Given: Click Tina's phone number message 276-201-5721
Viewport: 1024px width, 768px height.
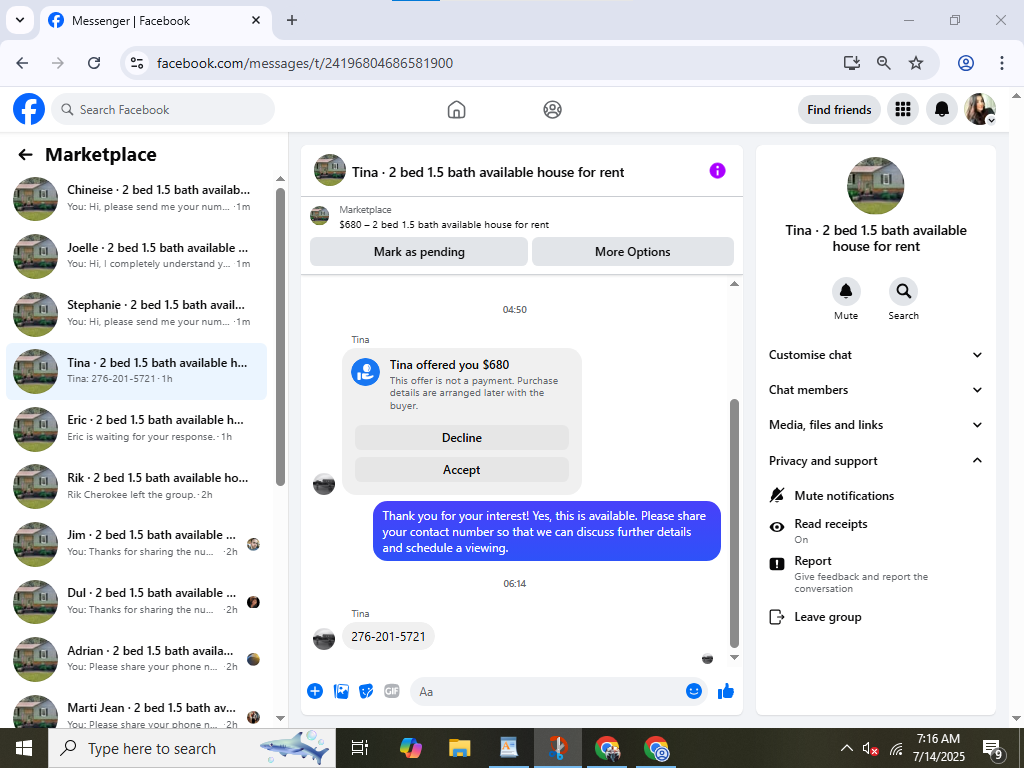Looking at the screenshot, I should [388, 637].
